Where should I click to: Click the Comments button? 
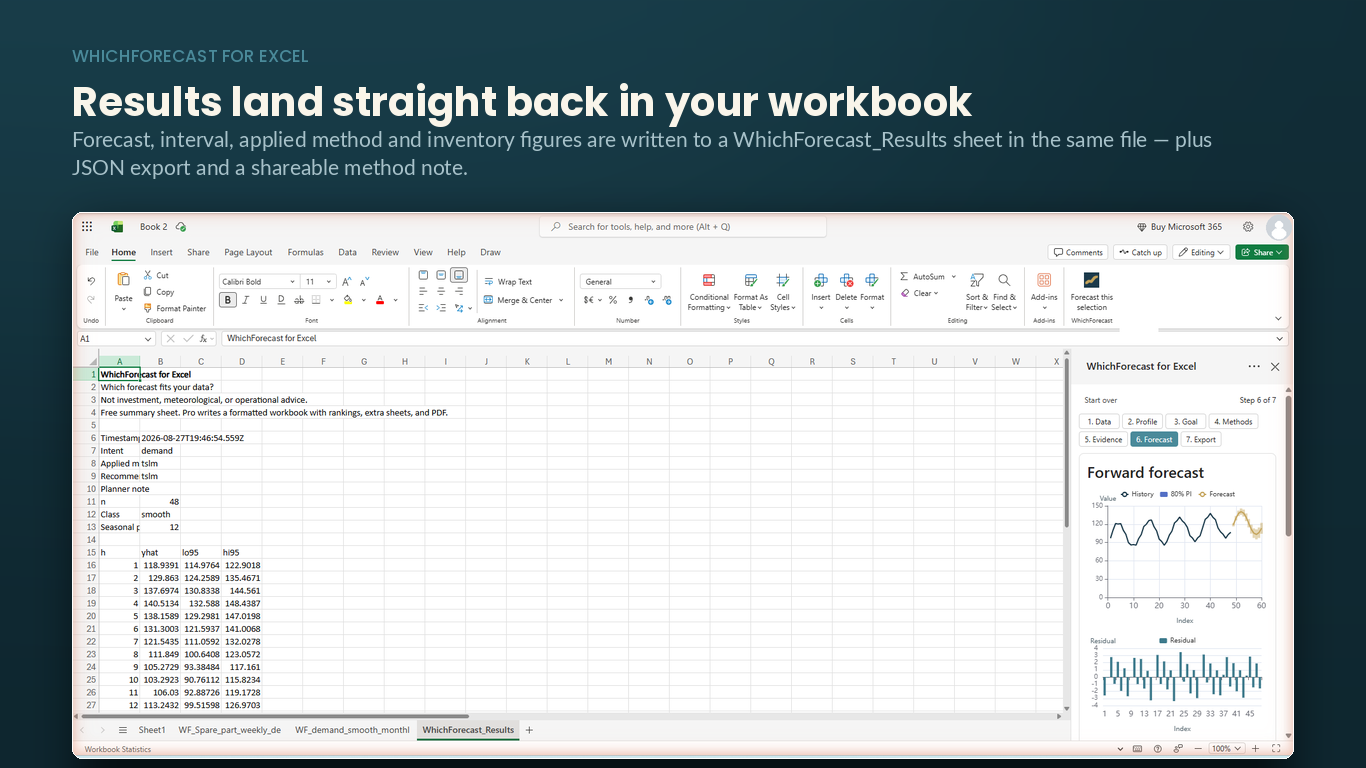(1078, 253)
